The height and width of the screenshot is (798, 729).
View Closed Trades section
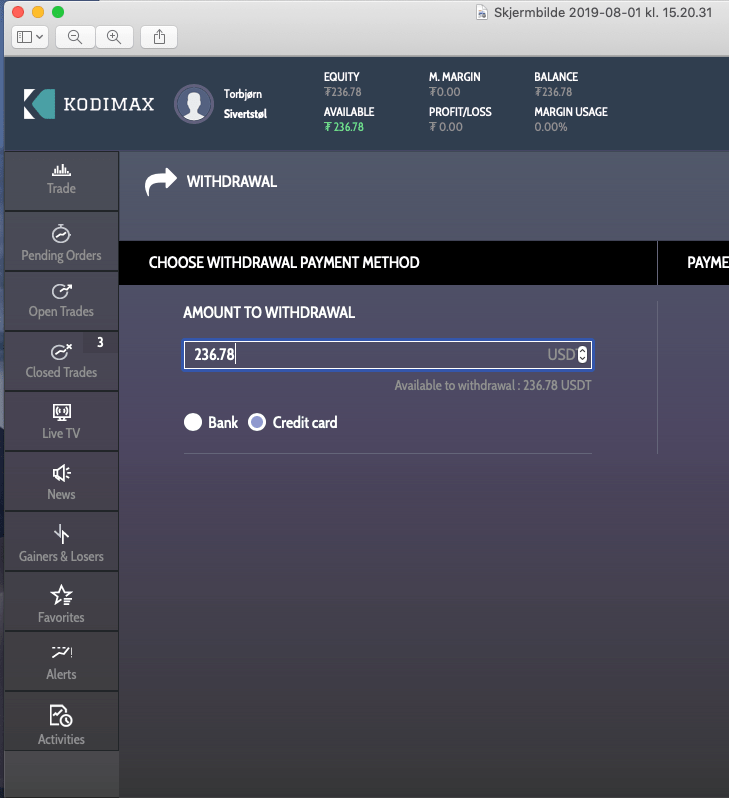point(61,361)
